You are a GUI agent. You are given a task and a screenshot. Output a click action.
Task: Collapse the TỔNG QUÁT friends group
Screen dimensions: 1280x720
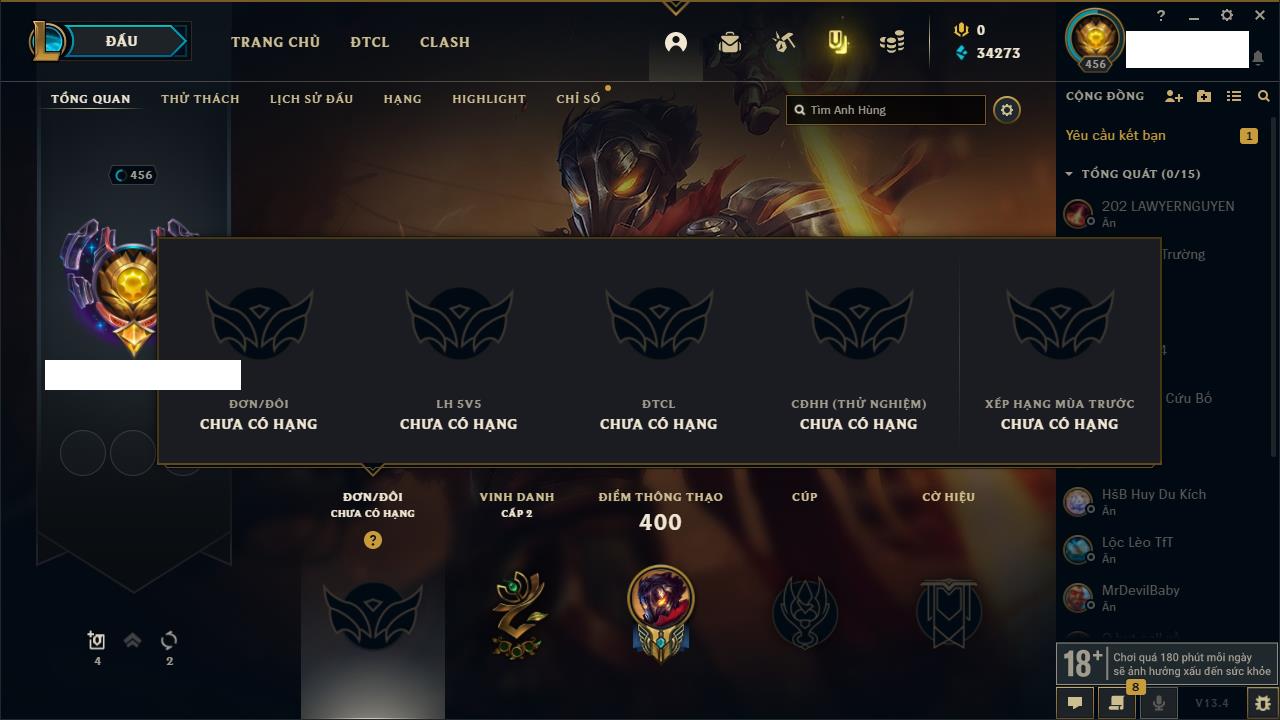click(1069, 174)
